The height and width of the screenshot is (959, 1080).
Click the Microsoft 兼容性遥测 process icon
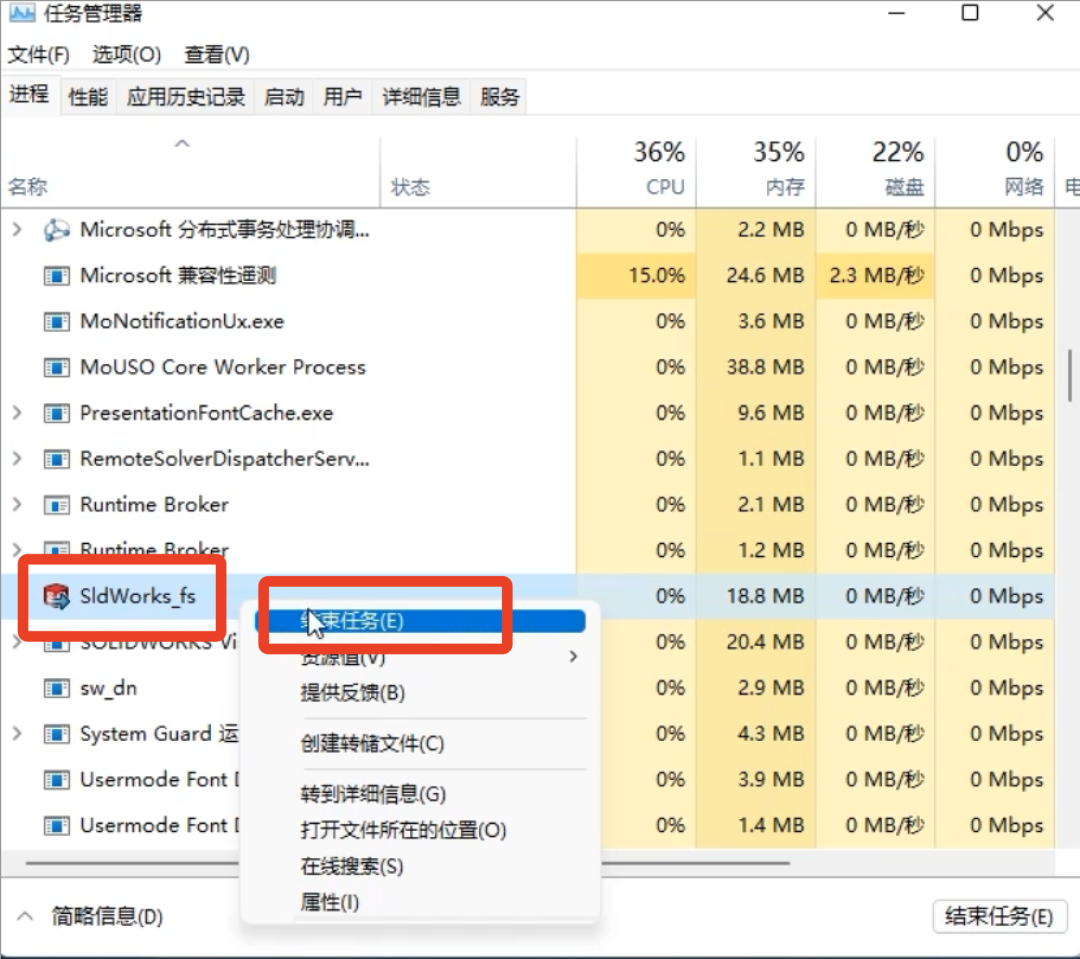[x=58, y=275]
